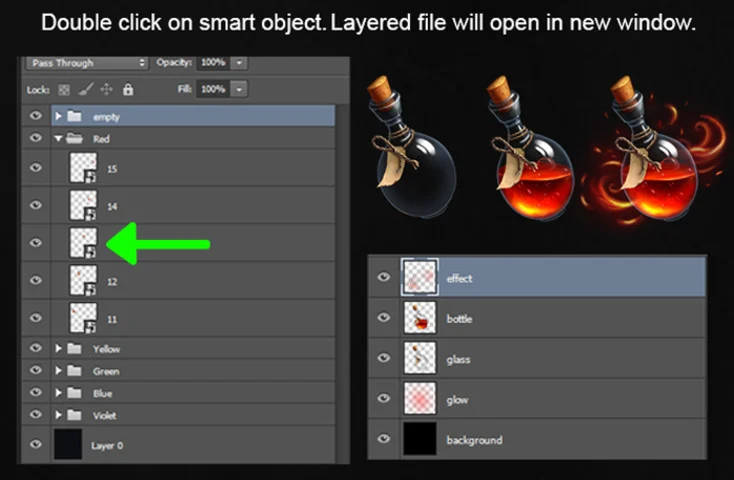Hide the bottle layer
Screen dimensions: 734x480
[384, 318]
